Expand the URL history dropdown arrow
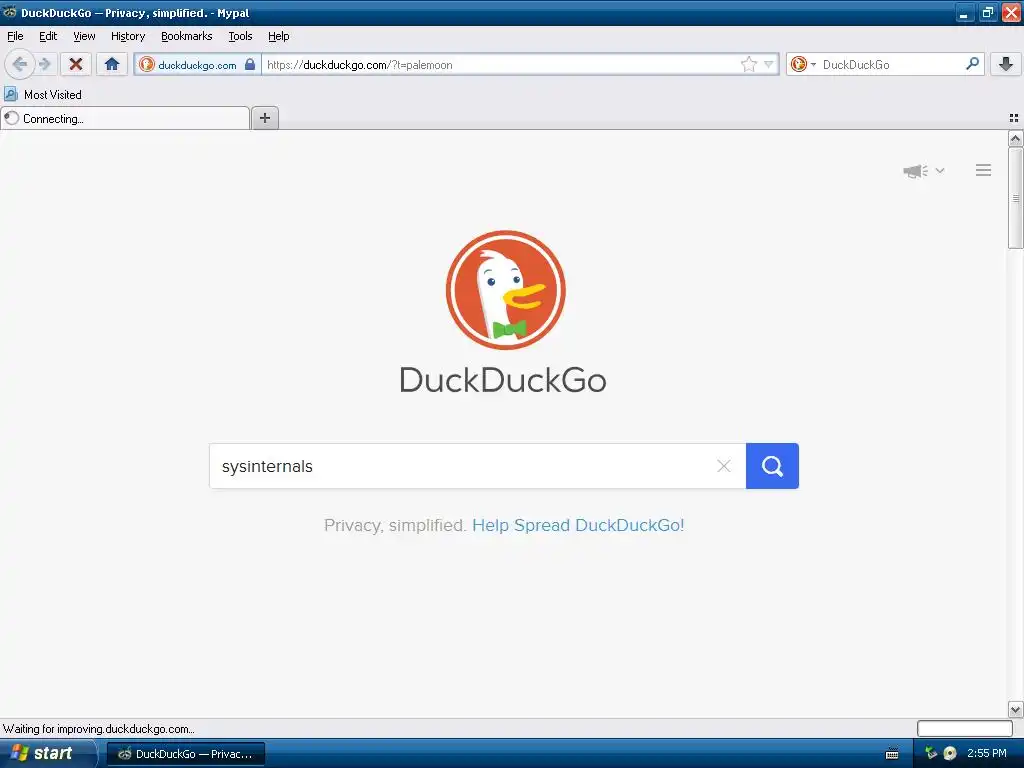Screen dimensions: 1024x768 769,64
